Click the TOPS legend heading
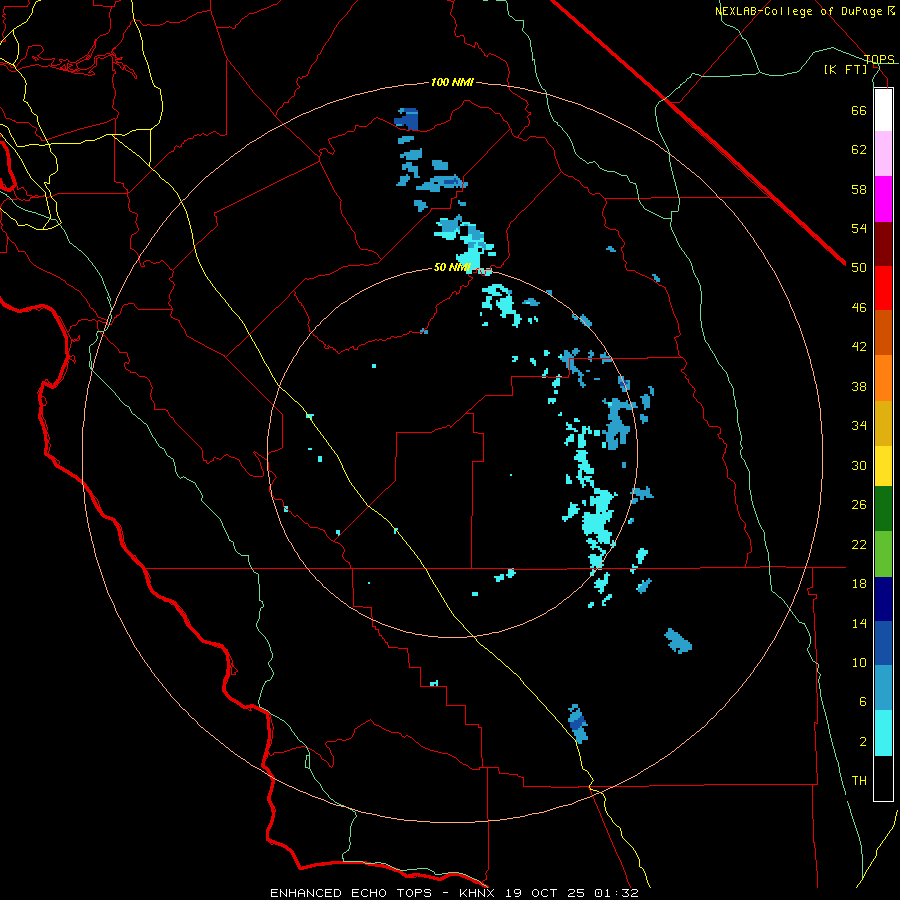The image size is (900, 900). [879, 59]
